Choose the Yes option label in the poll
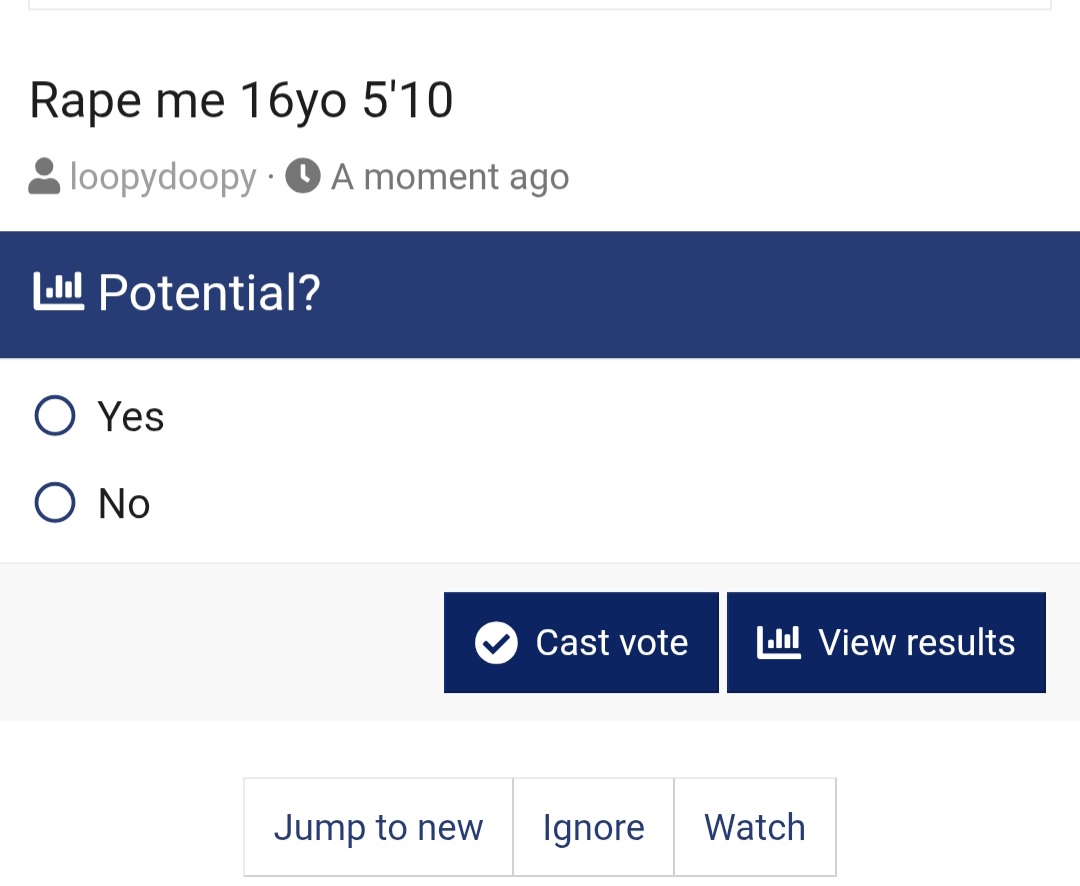Screen dimensions: 1080x886 (x=131, y=416)
